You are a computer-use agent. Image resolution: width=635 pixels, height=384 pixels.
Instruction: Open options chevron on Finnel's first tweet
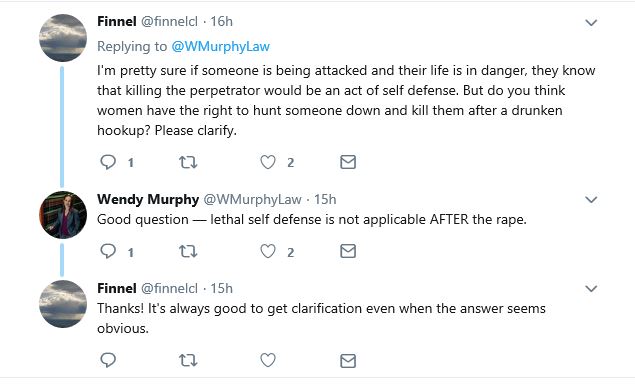tap(591, 23)
